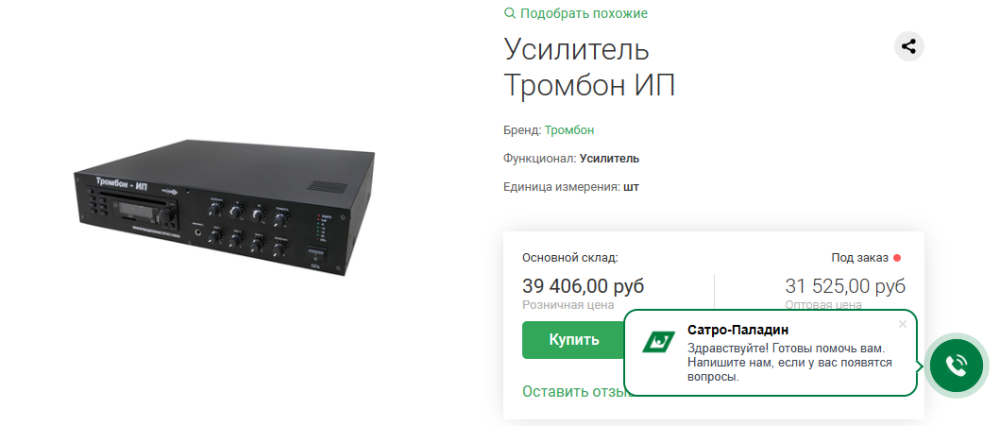Open the Тромбон brand link
This screenshot has width=1000, height=426.
[x=570, y=130]
